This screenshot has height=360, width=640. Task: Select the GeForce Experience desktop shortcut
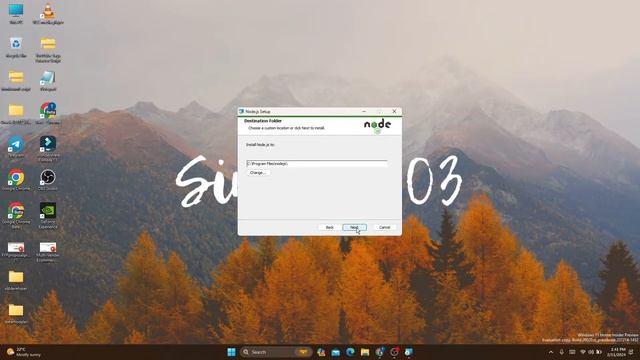coord(48,215)
